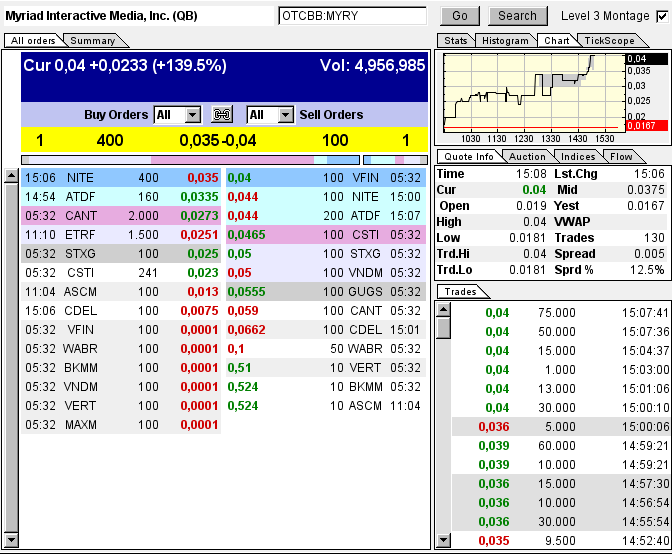Click the buy-side depth color bar

191,160
